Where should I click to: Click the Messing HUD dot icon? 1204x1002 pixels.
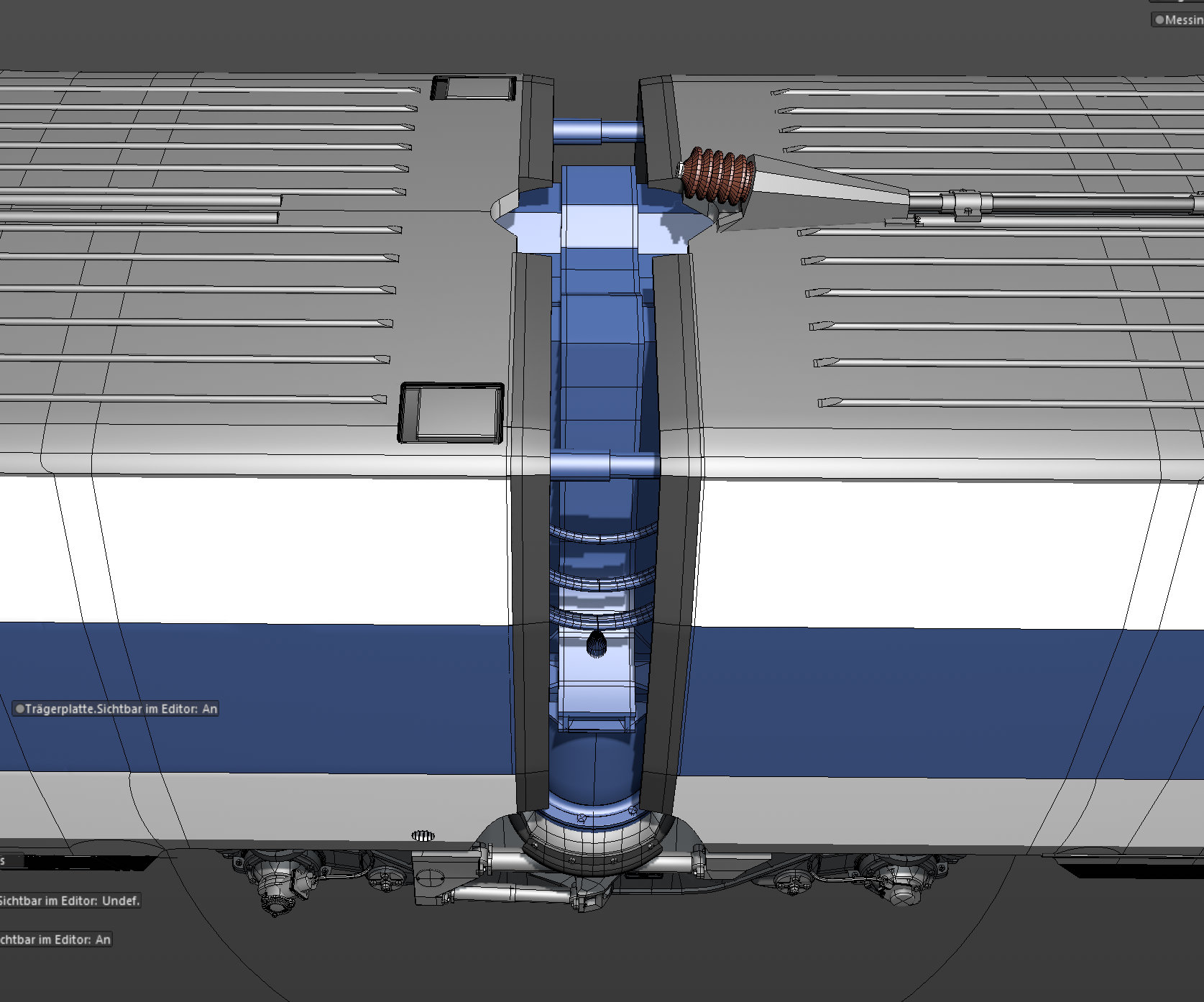[1159, 20]
